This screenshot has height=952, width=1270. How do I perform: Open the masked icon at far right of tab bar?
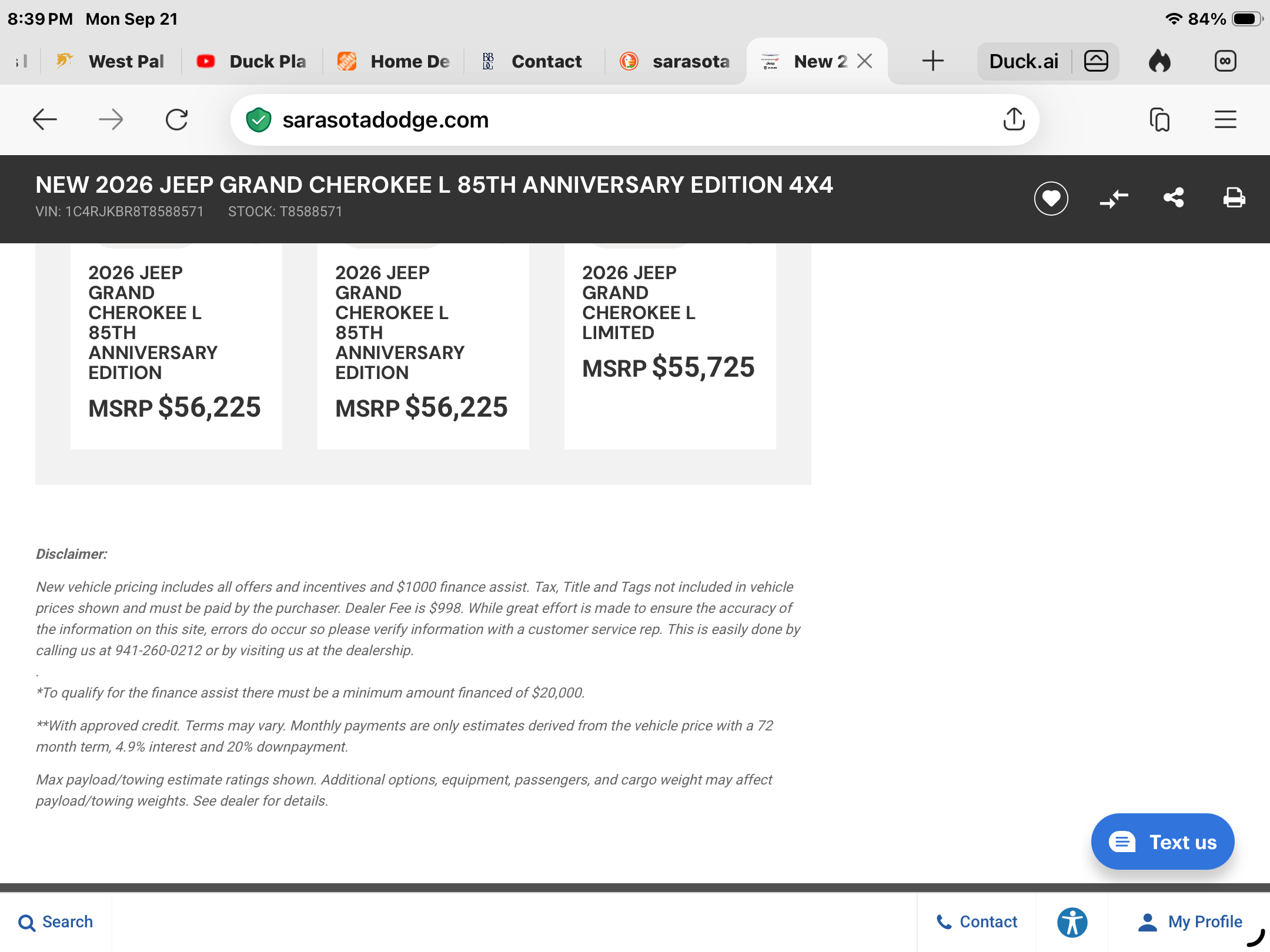point(1225,61)
